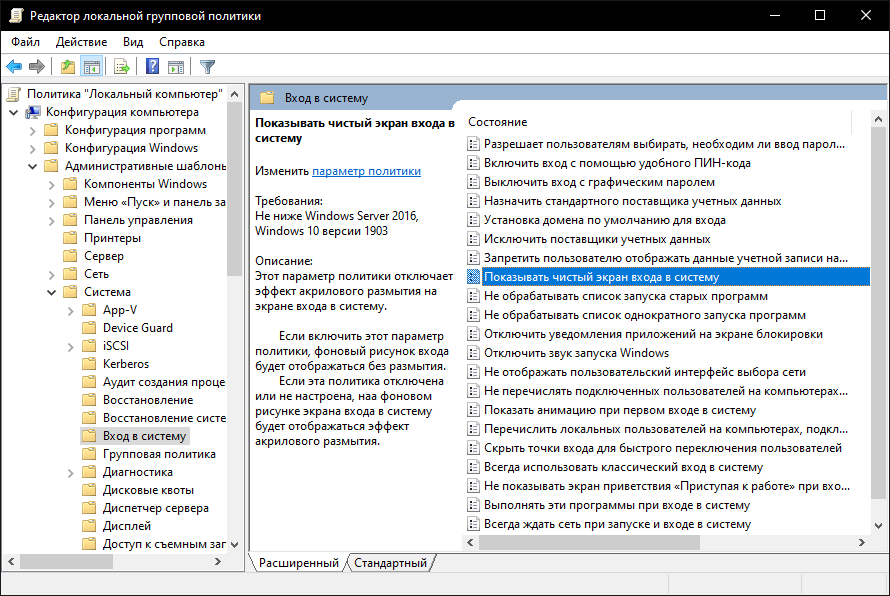The height and width of the screenshot is (596, 890).
Task: Collapse the "Конфигурация компьютера" node
Action: click(14, 112)
